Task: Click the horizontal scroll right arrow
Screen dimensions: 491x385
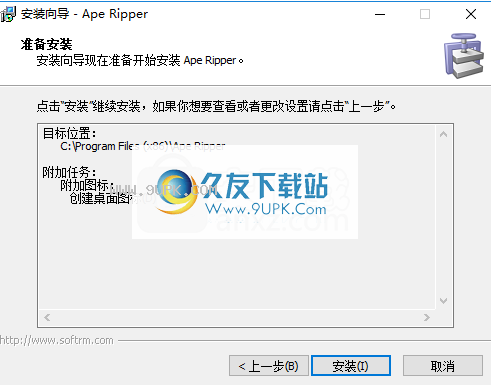Action: pos(427,317)
